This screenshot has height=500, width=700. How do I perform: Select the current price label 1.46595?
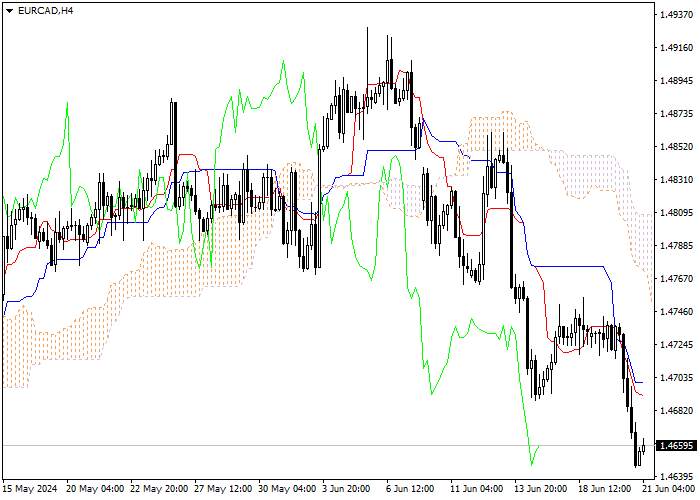tap(678, 446)
